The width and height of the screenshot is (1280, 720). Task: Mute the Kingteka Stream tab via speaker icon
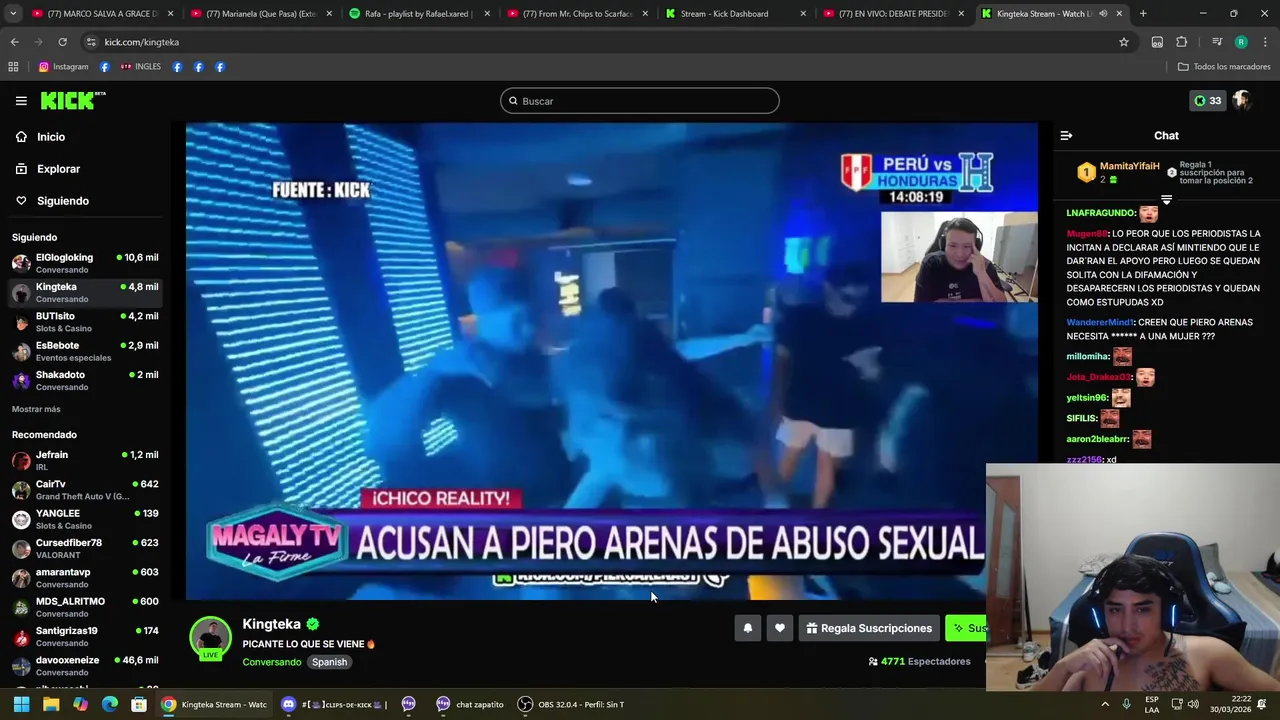click(1103, 14)
